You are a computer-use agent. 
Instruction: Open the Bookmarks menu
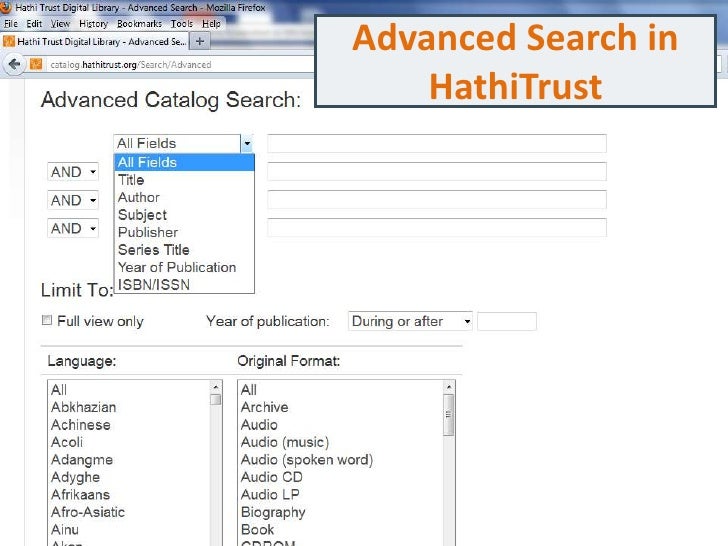pyautogui.click(x=139, y=24)
